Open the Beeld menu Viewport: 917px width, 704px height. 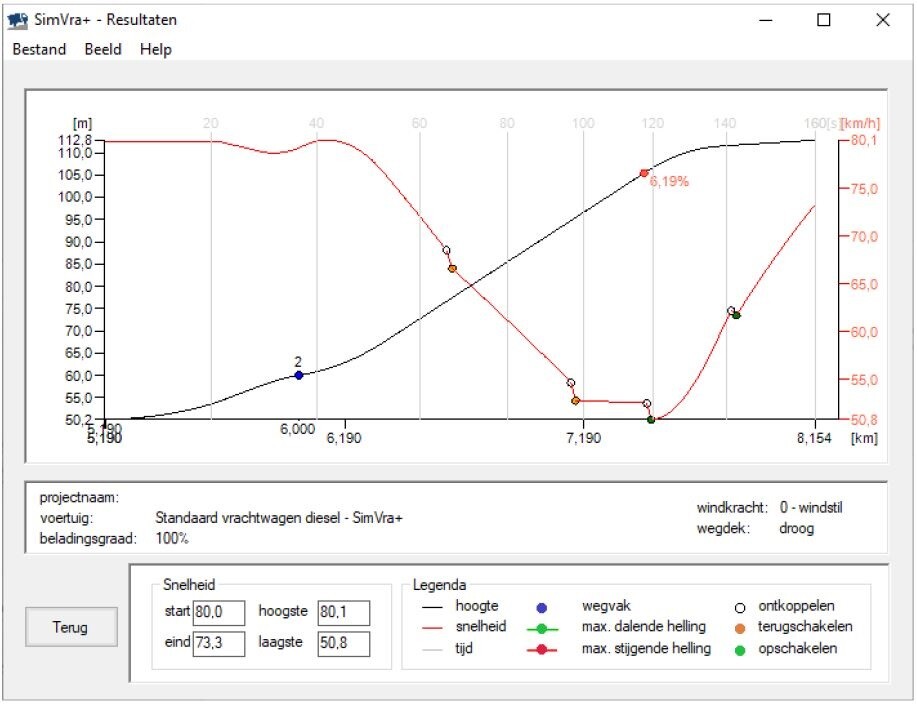(103, 49)
